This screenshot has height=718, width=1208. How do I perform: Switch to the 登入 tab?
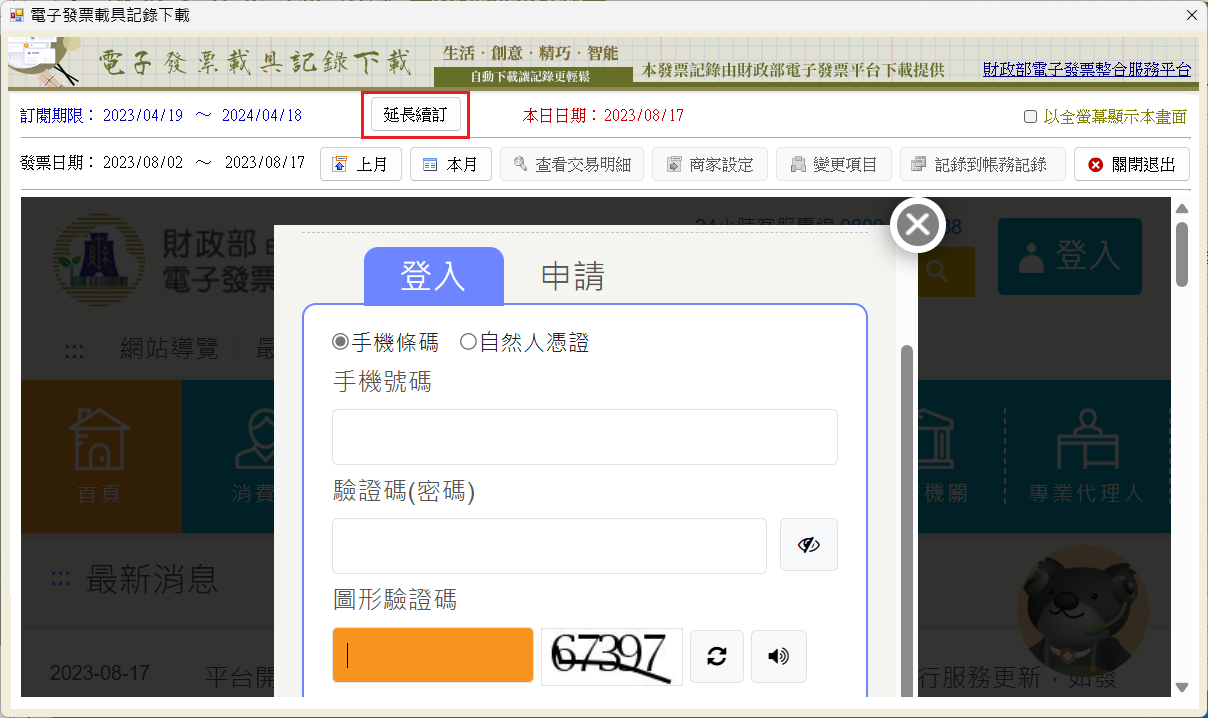[x=433, y=276]
